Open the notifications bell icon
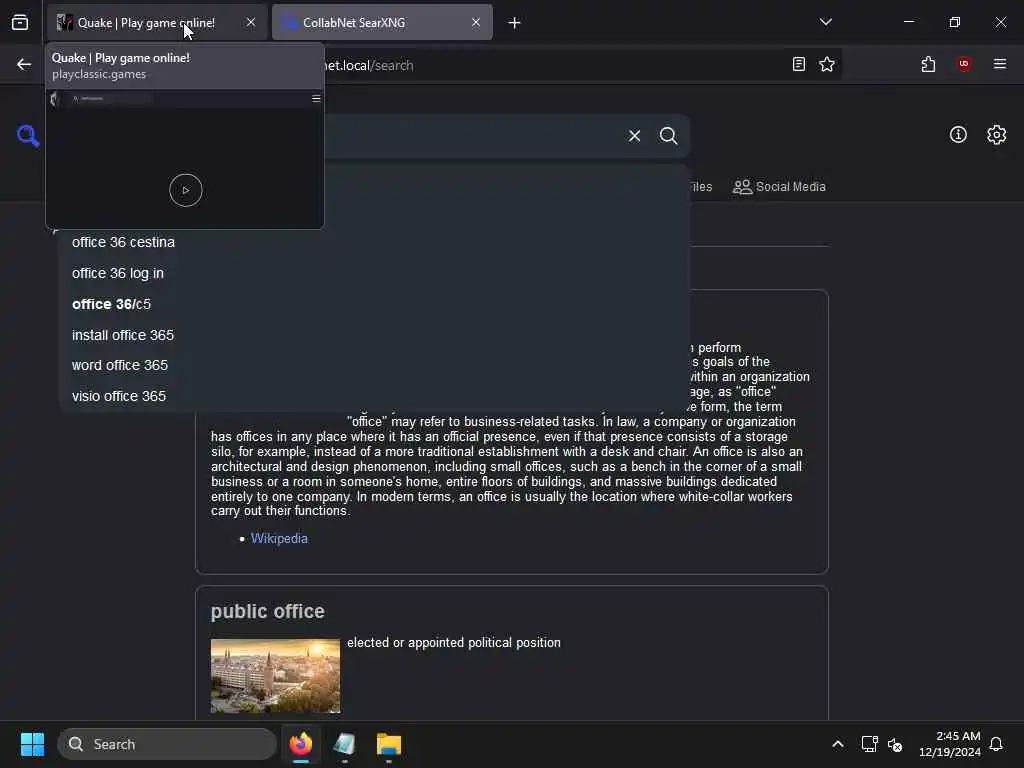 pos(996,744)
